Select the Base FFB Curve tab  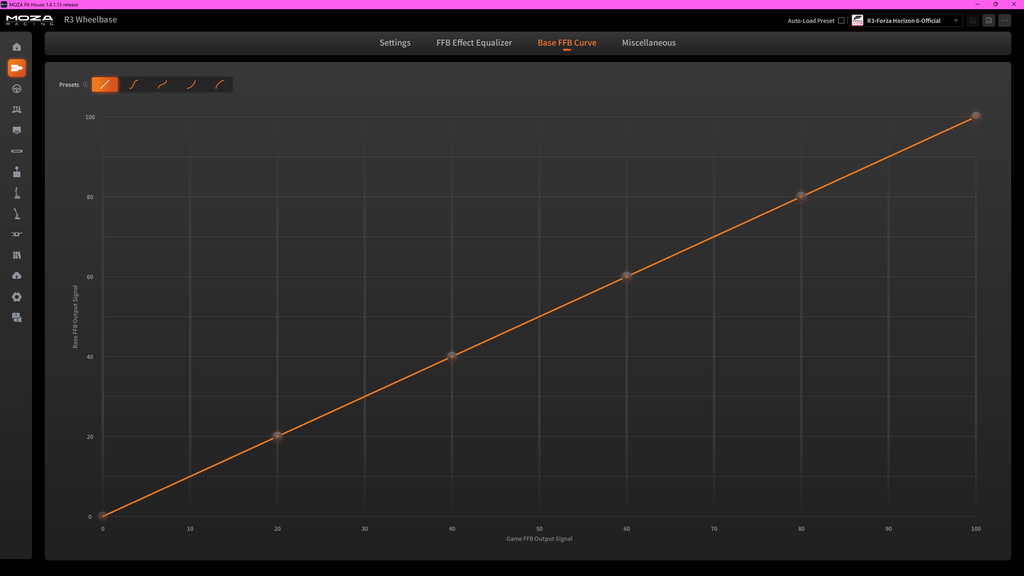567,43
